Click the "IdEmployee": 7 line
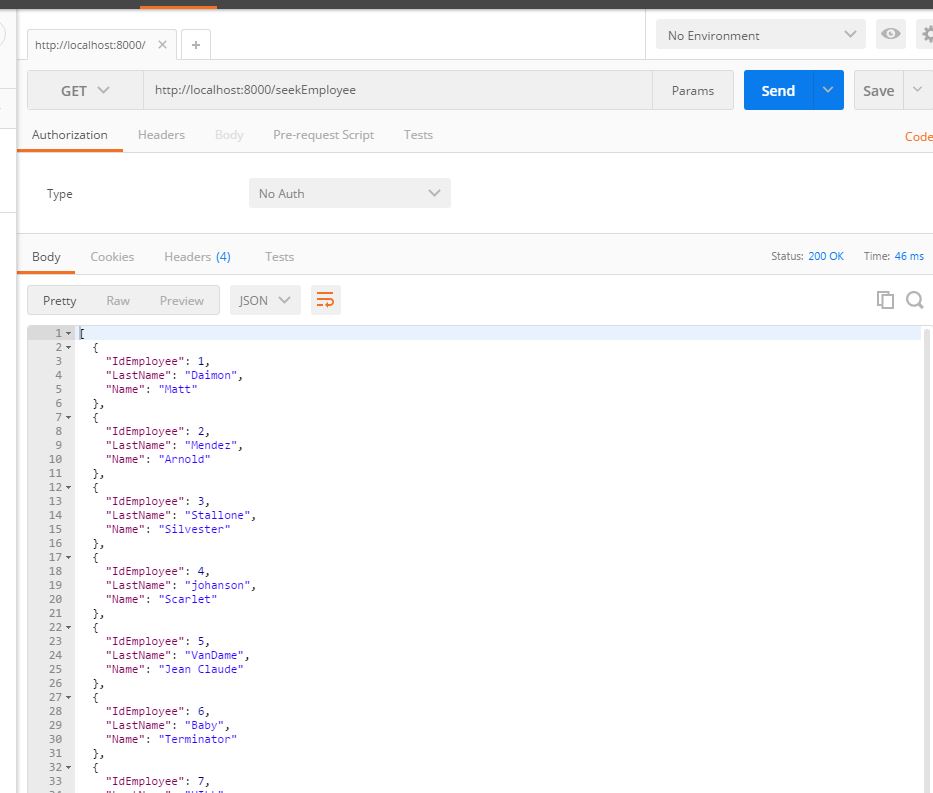This screenshot has height=793, width=933. [158, 781]
